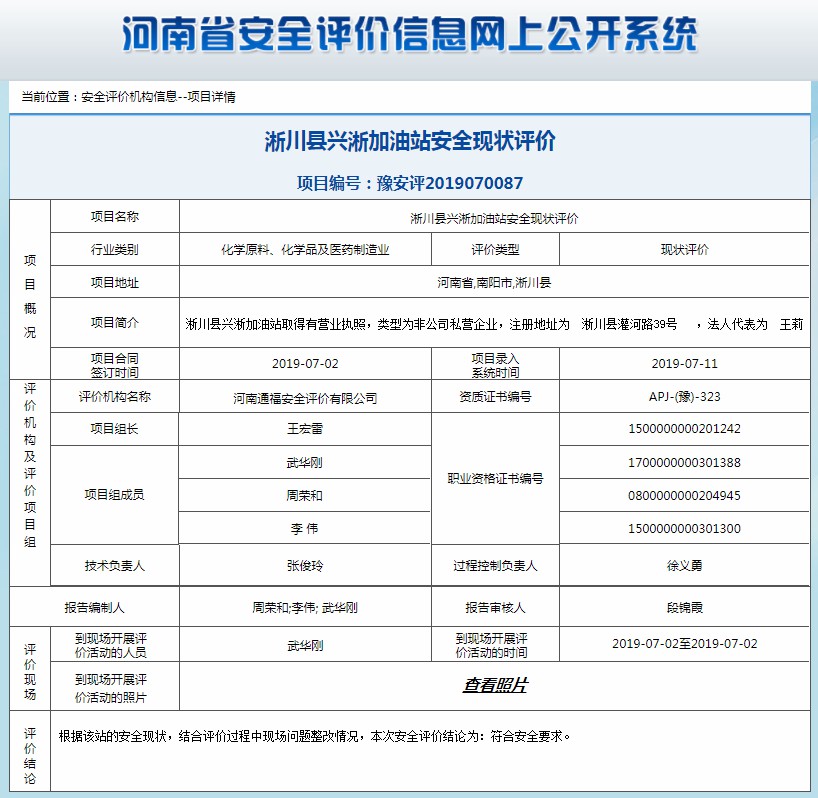818x798 pixels.
Task: Click the member name 武华刚 in the 项目组成员 row
Action: pos(305,463)
